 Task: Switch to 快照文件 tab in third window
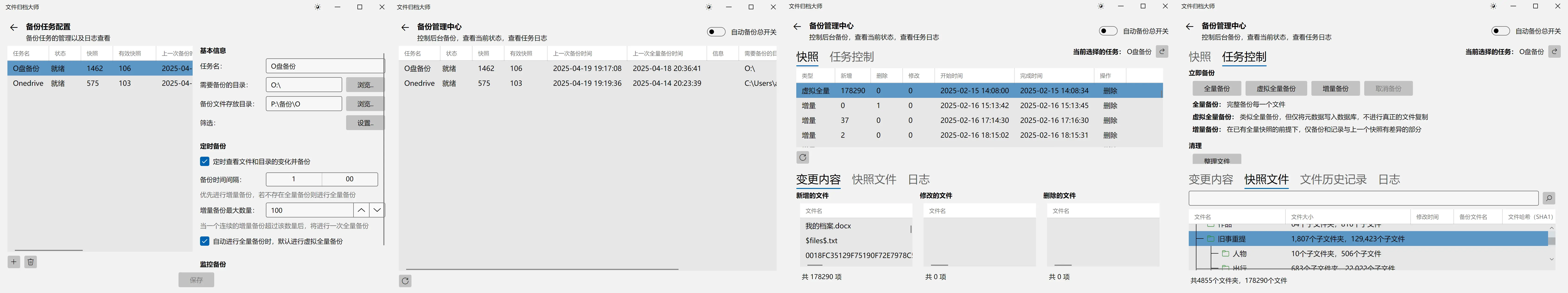tap(874, 179)
